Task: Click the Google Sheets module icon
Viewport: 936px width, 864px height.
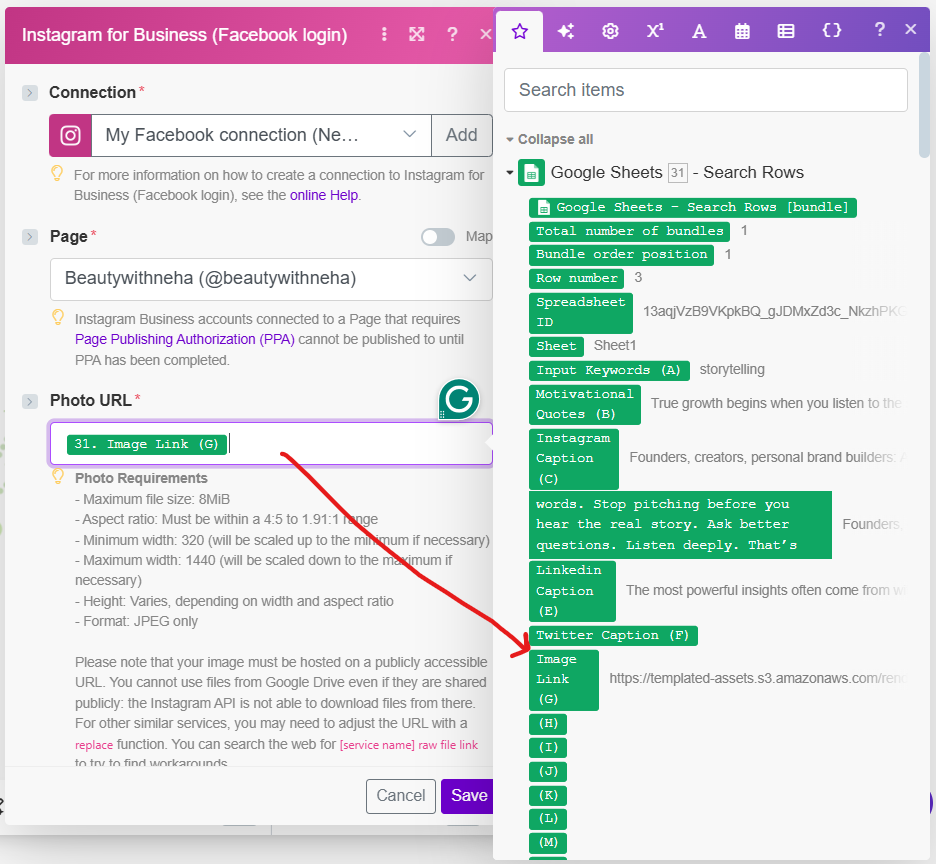Action: pos(531,173)
